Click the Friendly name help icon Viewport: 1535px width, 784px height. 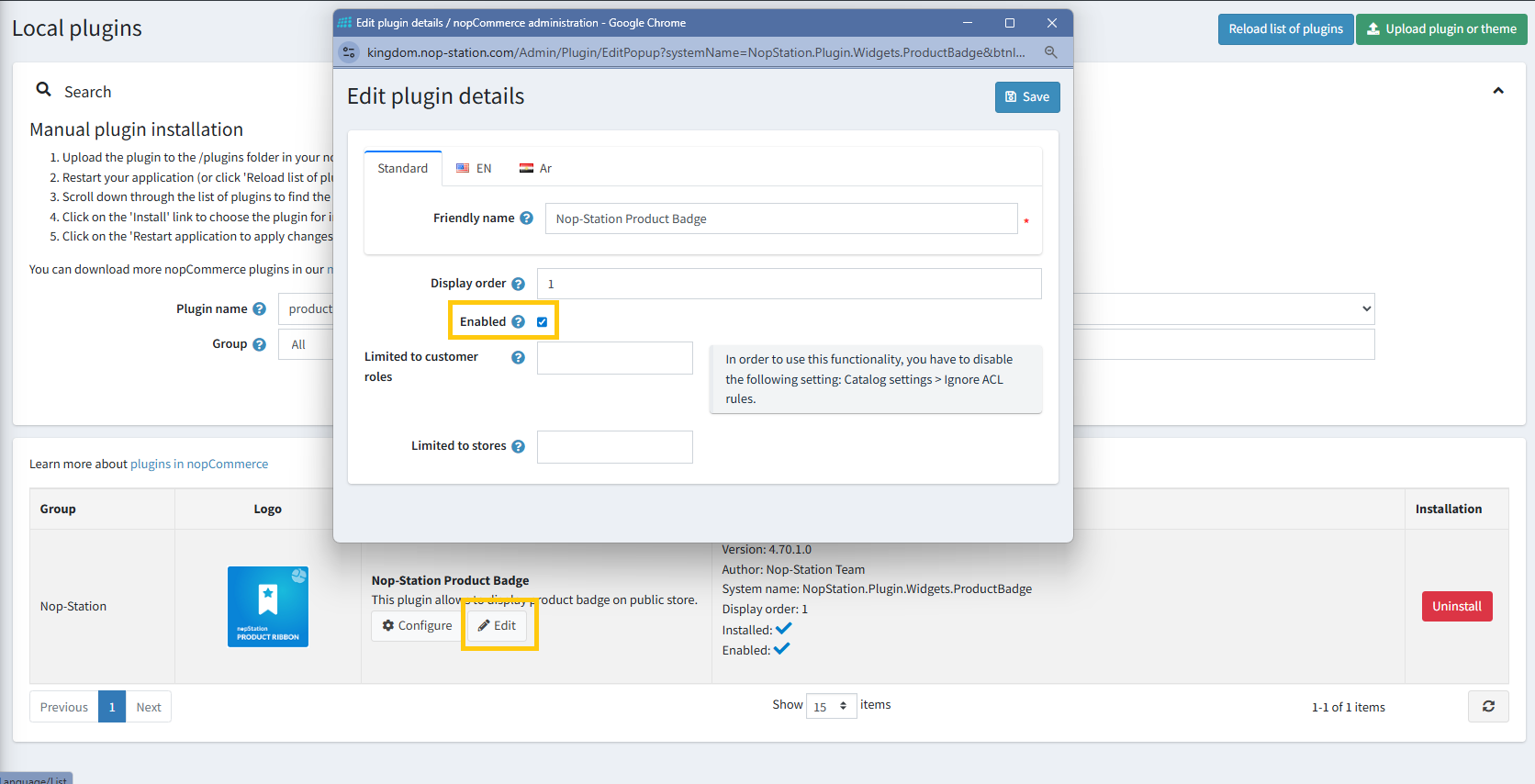tap(526, 218)
